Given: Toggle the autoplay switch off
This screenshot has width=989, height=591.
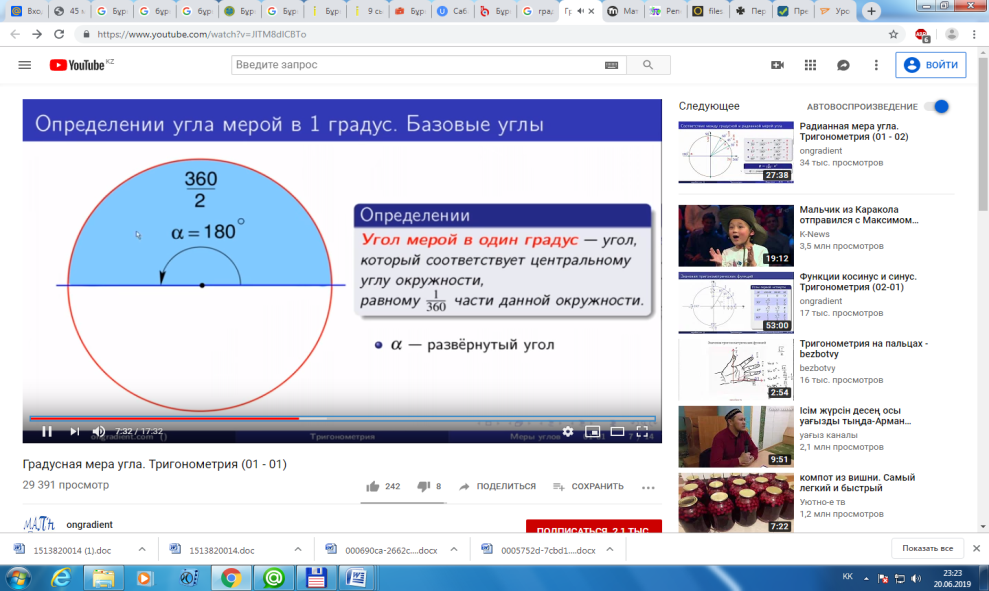Looking at the screenshot, I should tap(937, 107).
